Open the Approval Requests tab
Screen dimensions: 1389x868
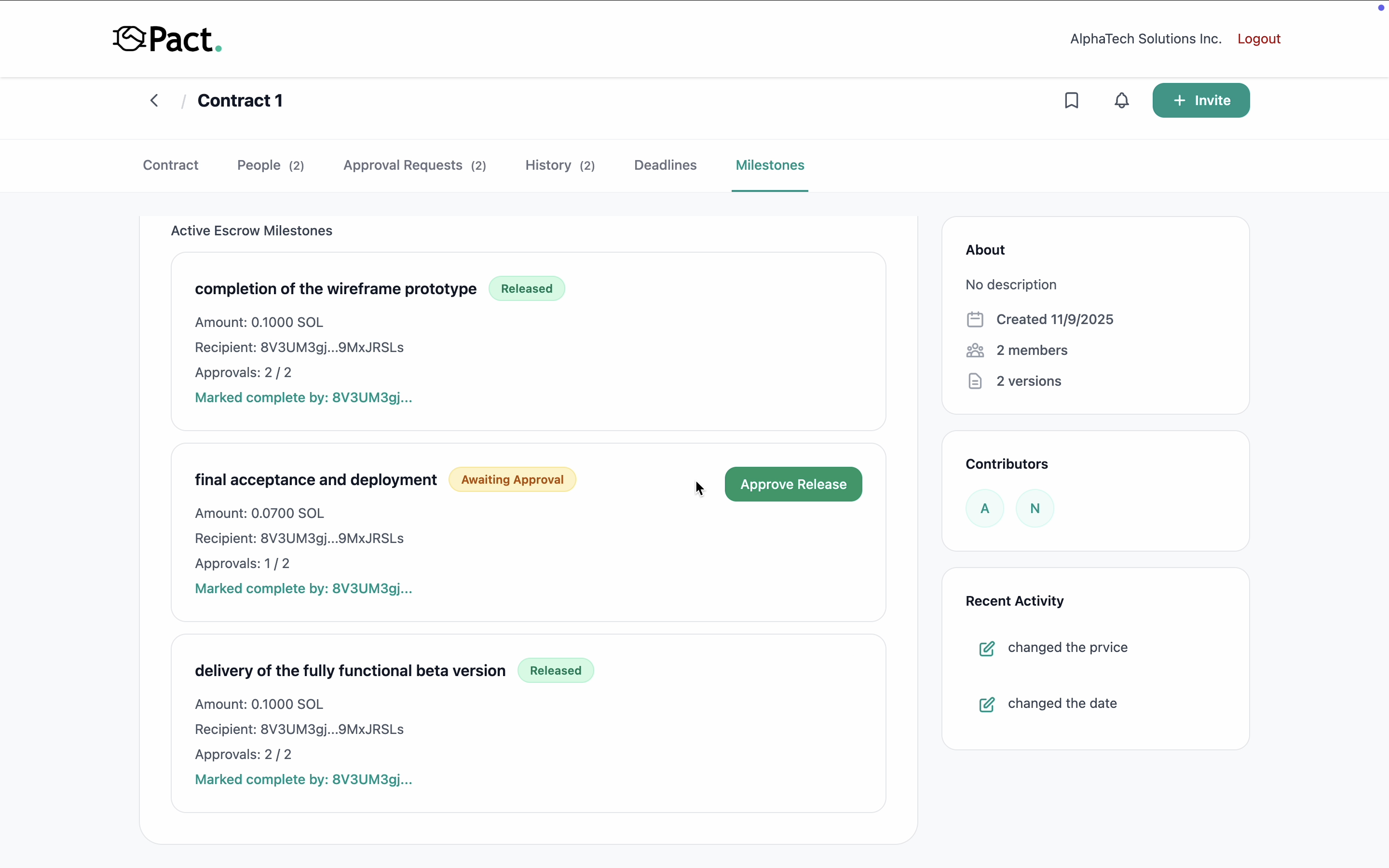414,165
